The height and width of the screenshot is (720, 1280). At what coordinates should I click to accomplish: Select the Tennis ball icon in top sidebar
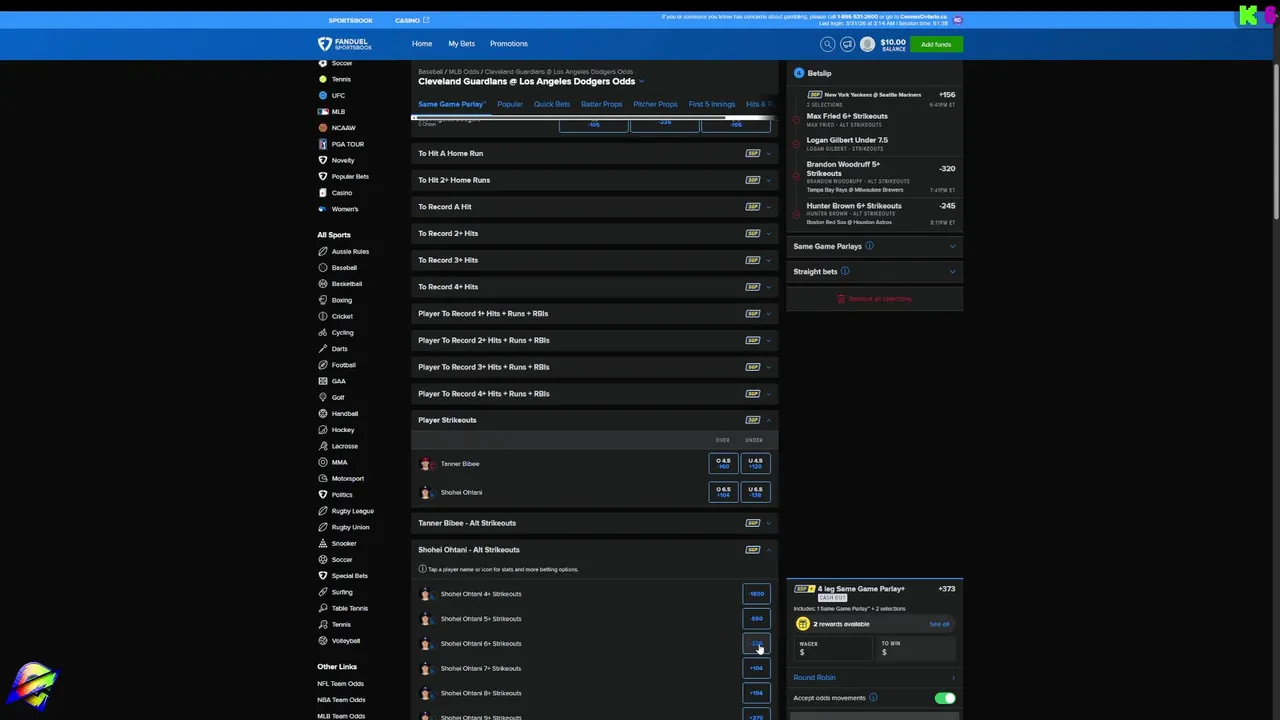323,79
